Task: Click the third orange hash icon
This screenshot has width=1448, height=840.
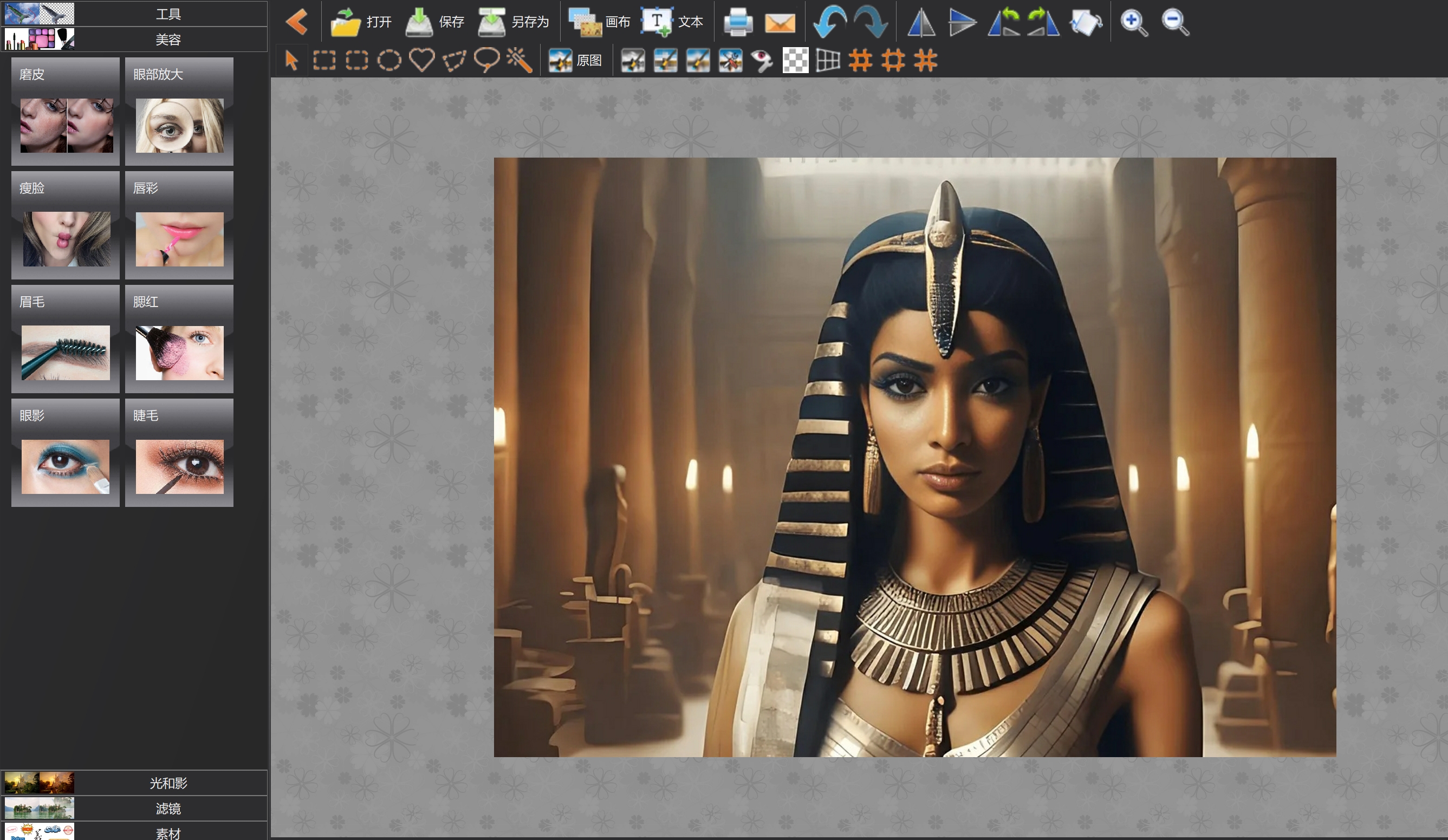Action: click(926, 60)
